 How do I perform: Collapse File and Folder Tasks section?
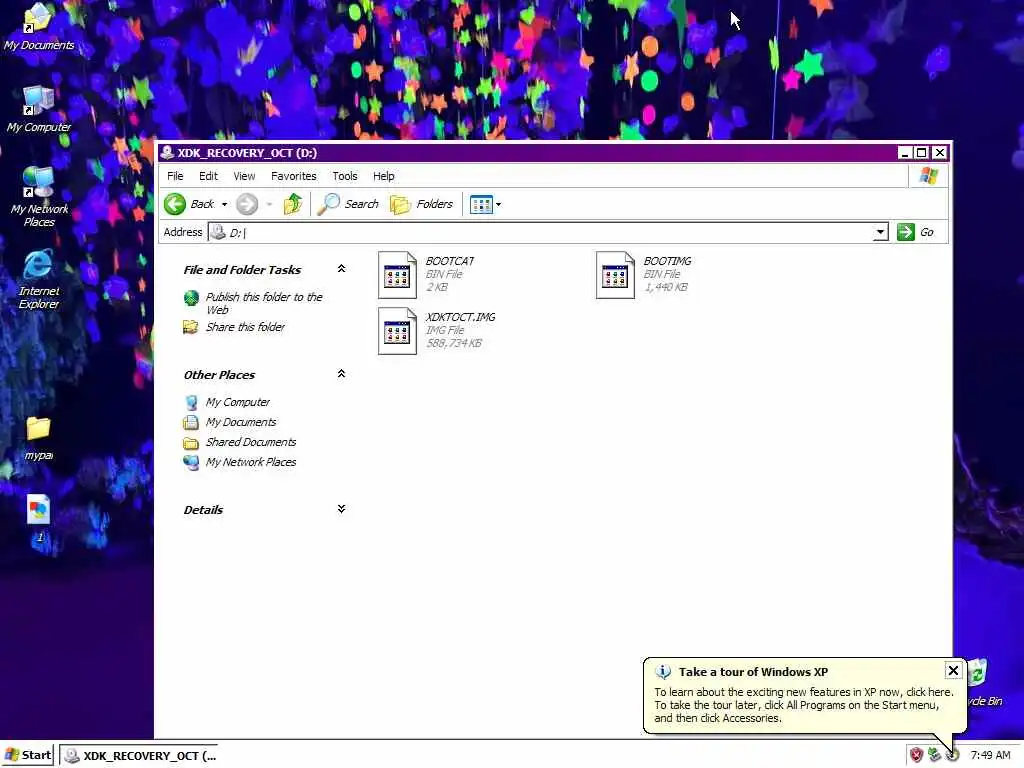(341, 268)
